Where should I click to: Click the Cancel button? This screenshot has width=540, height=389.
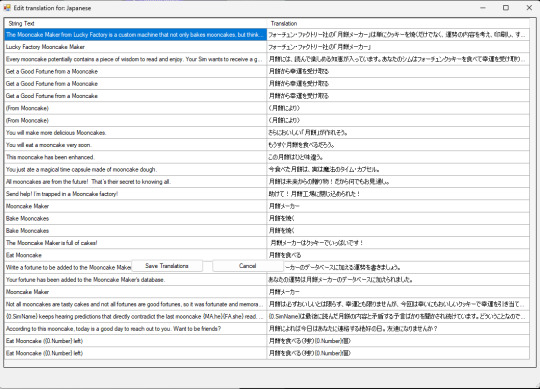(x=248, y=266)
